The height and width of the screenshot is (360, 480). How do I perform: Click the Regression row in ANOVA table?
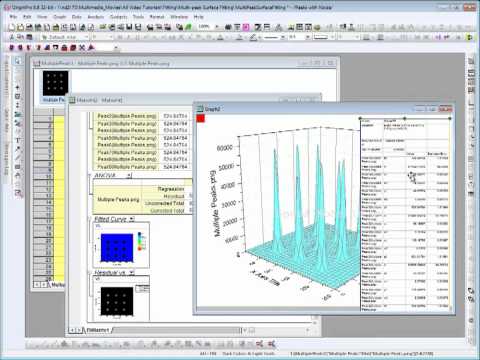tap(171, 189)
